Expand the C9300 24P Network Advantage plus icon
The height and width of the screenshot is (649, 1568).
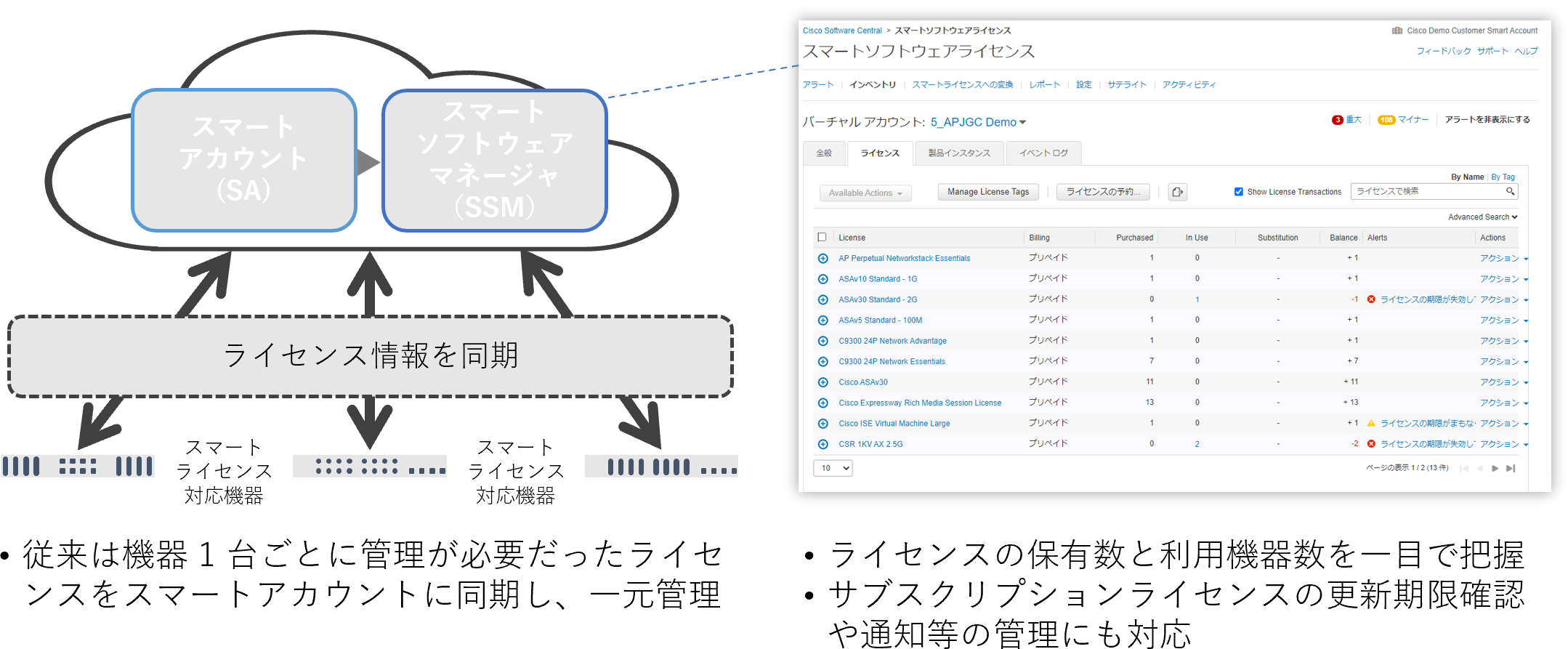823,341
